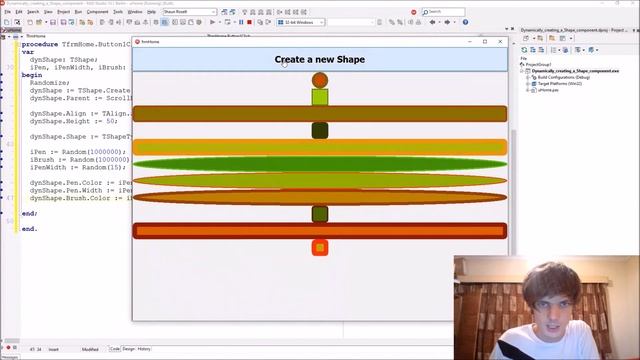
Task: Click the Pause program icon
Action: click(241, 22)
